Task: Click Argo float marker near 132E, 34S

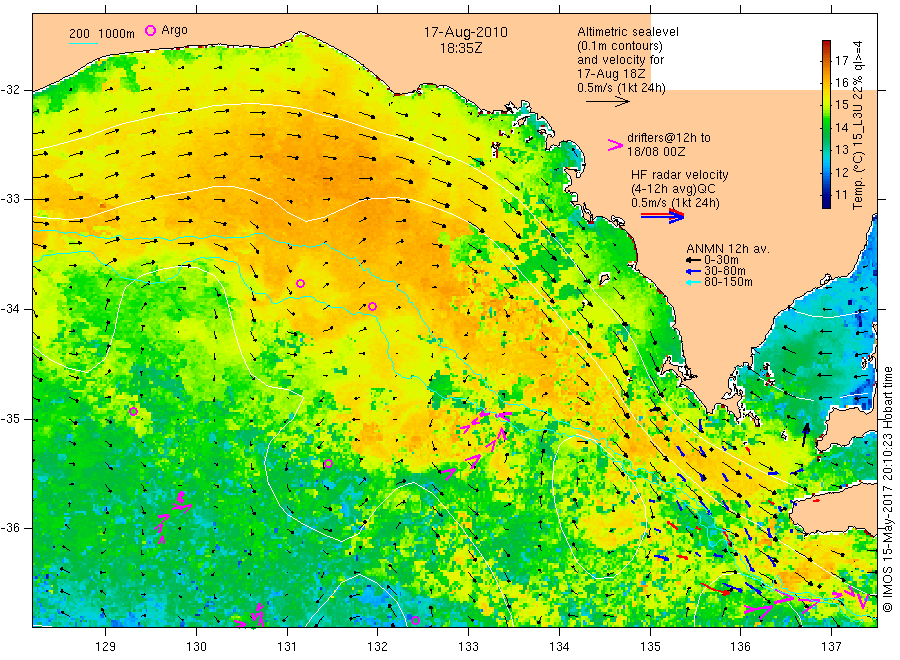Action: tap(373, 306)
